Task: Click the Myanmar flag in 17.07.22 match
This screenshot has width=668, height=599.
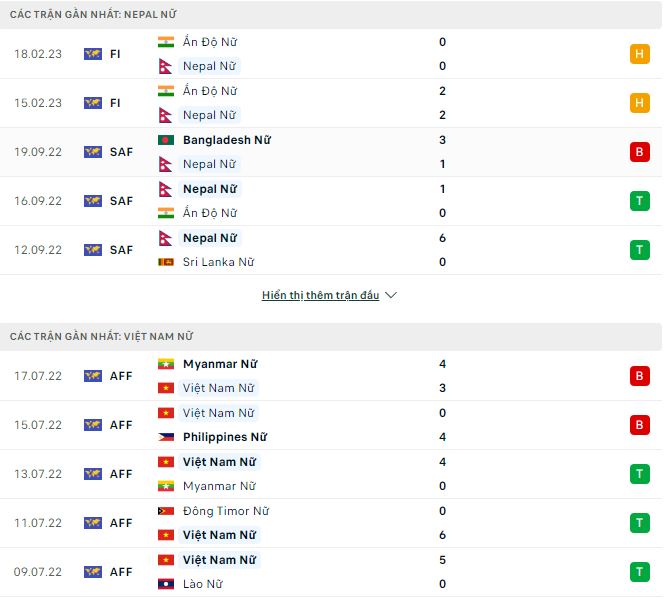Action: coord(166,364)
